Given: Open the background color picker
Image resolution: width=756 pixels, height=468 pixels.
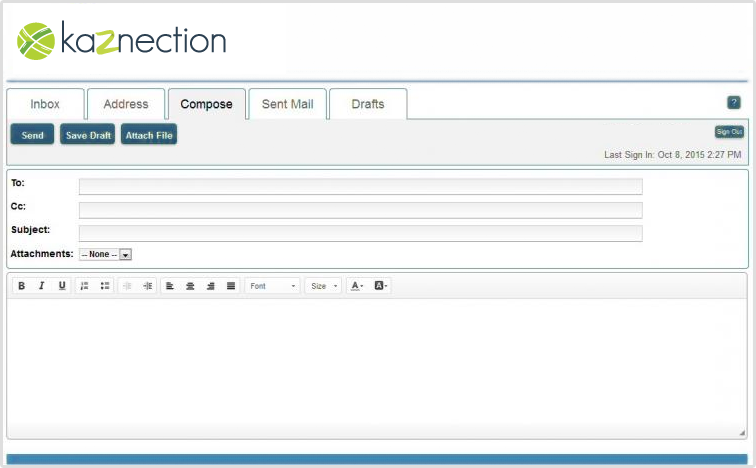Looking at the screenshot, I should (380, 286).
